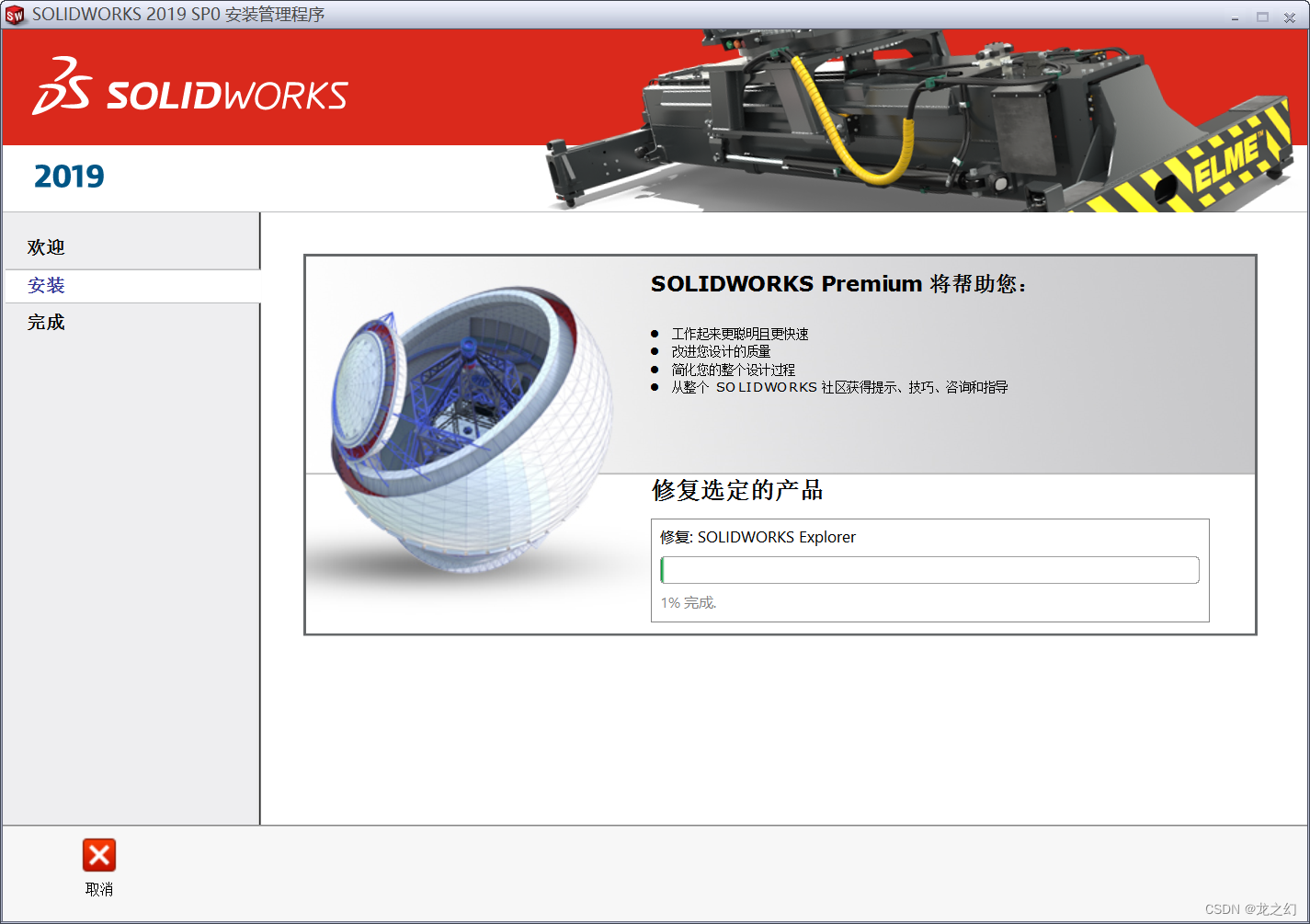This screenshot has height=924, width=1310.
Task: Click the SOLIDWORKS 社区 tips bullet text
Action: (x=839, y=387)
